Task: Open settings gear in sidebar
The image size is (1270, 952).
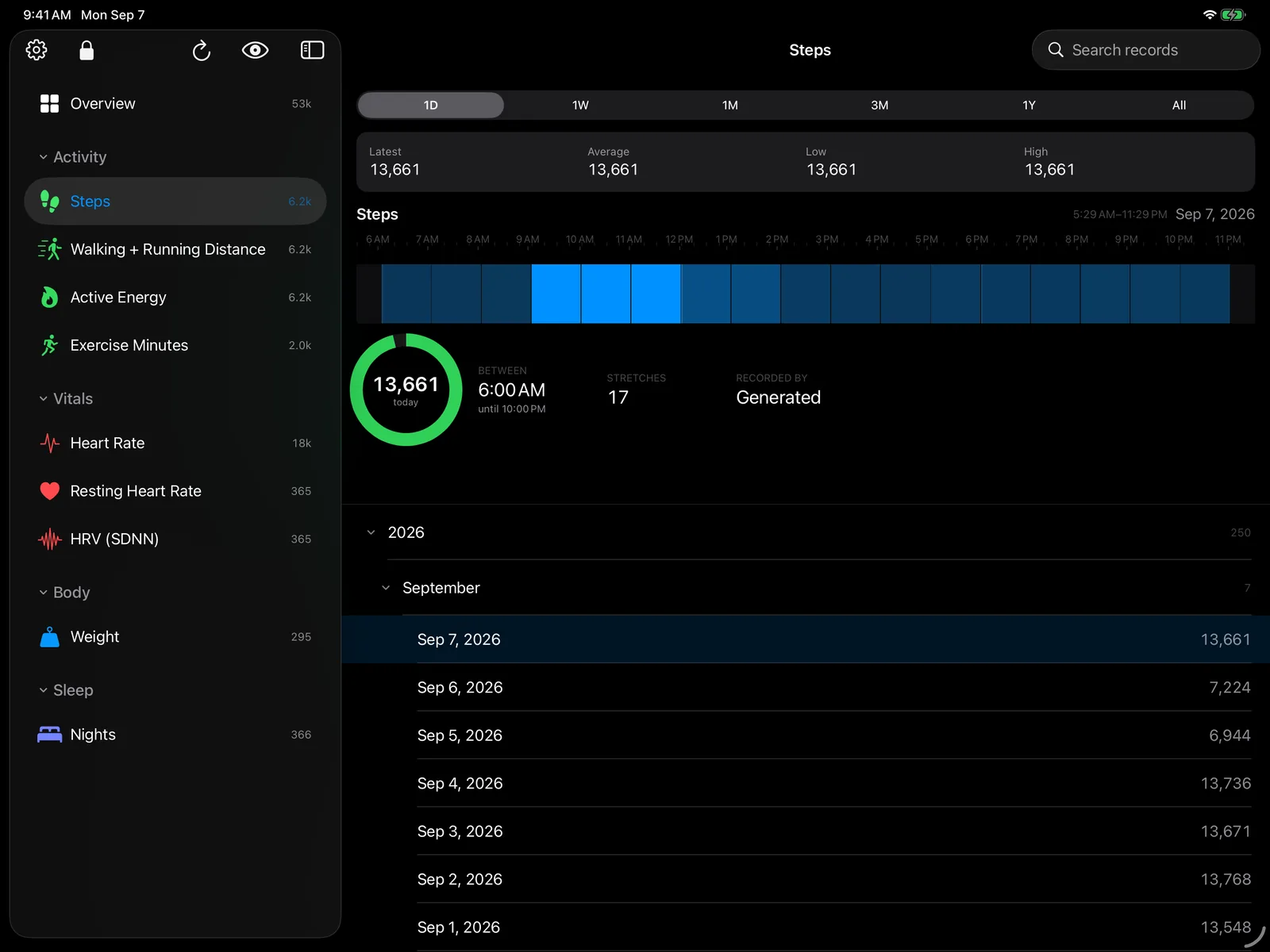Action: coord(37,50)
